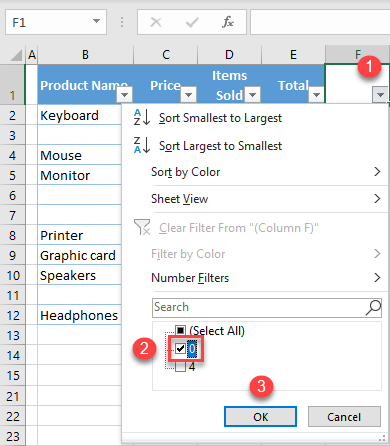This screenshot has width=390, height=446.
Task: Check the 4 value checkbox
Action: coord(180,367)
